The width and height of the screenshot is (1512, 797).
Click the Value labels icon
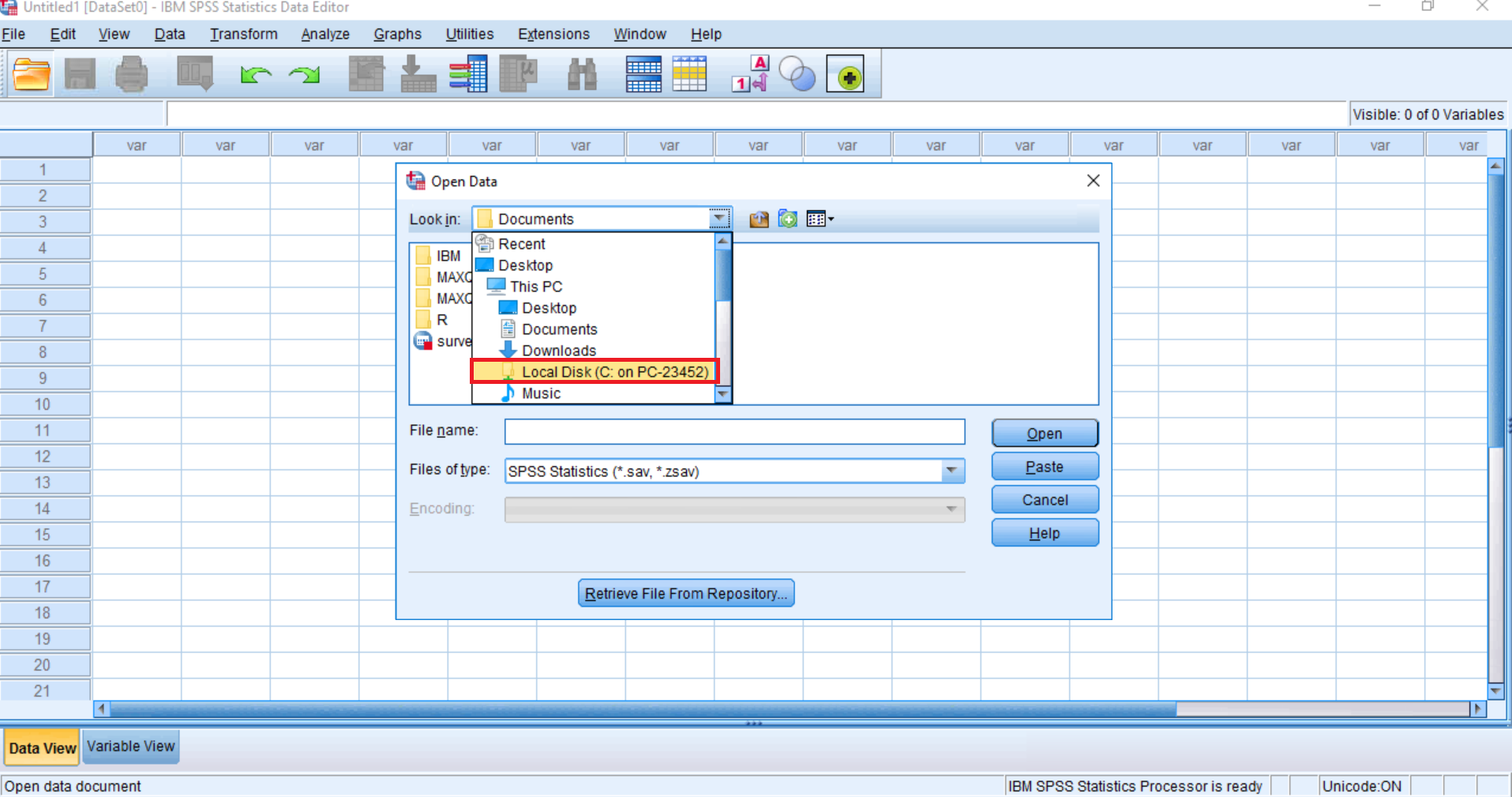tap(750, 75)
